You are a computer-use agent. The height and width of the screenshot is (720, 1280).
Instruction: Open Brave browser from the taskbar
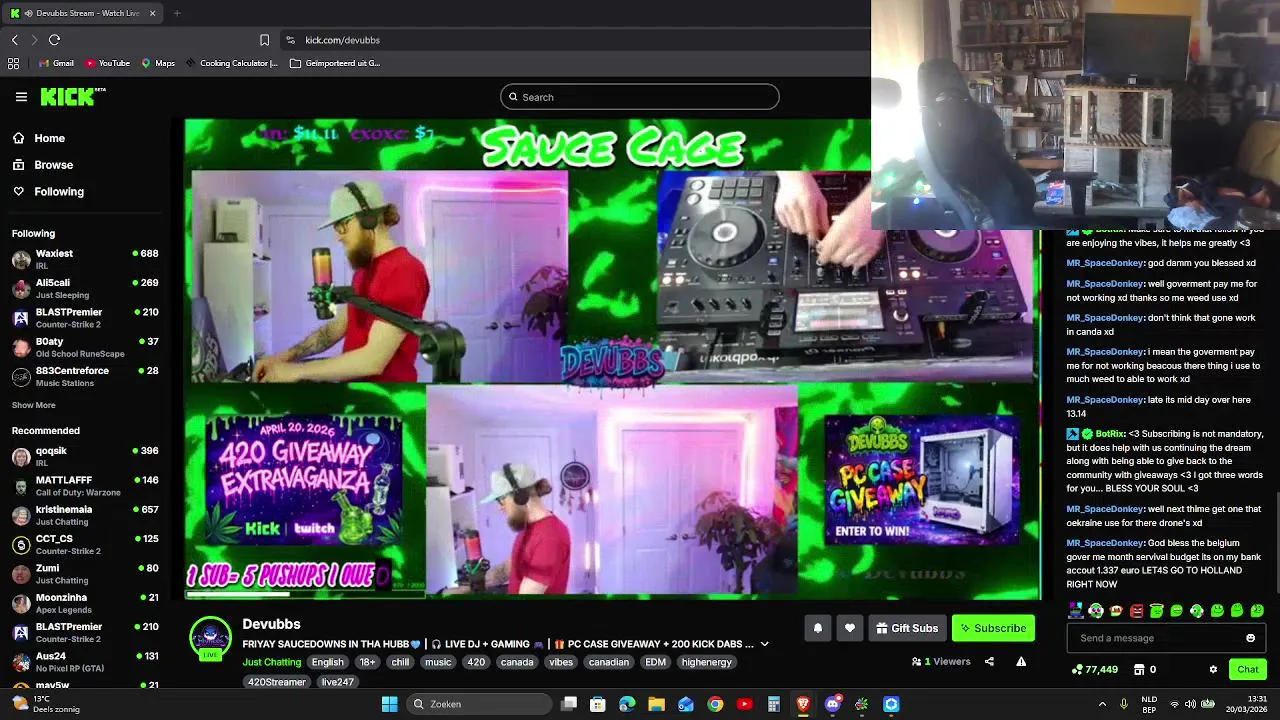803,704
